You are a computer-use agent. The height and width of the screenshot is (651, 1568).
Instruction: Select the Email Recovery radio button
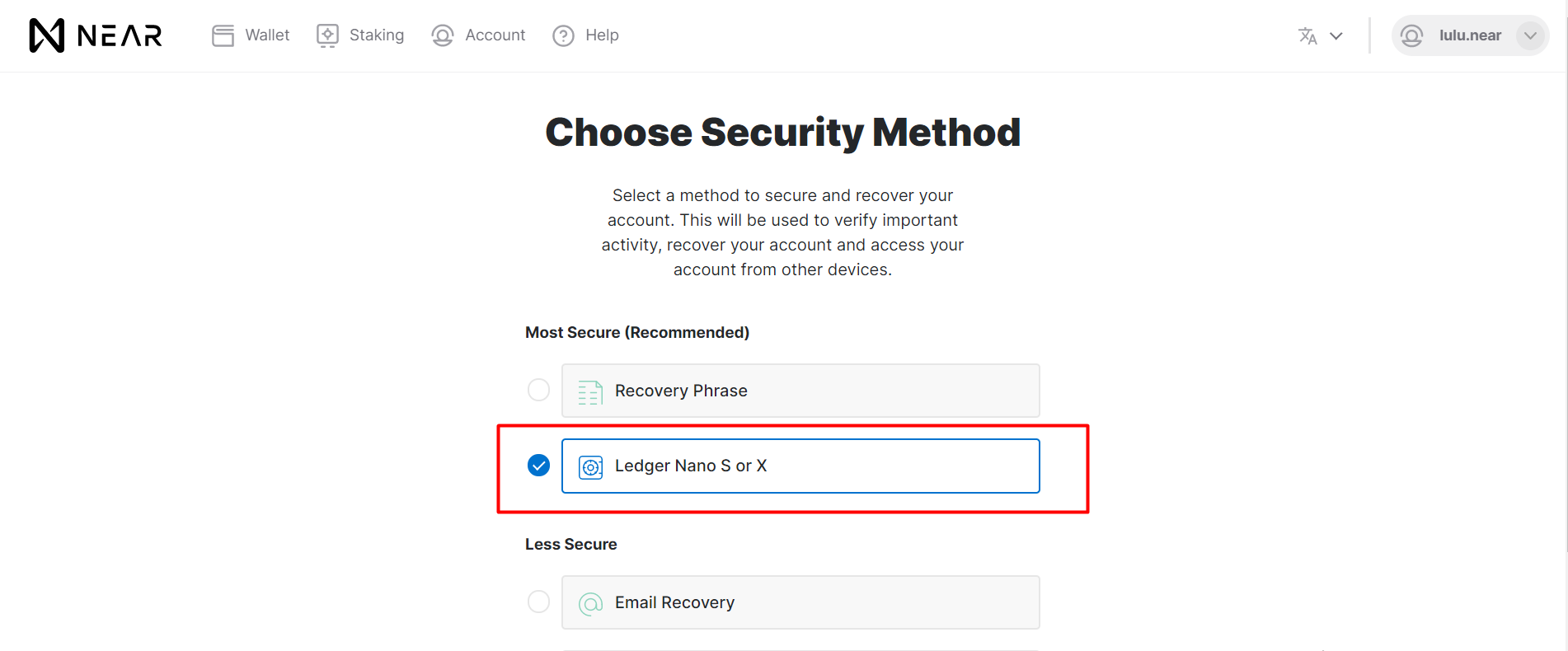coord(538,602)
